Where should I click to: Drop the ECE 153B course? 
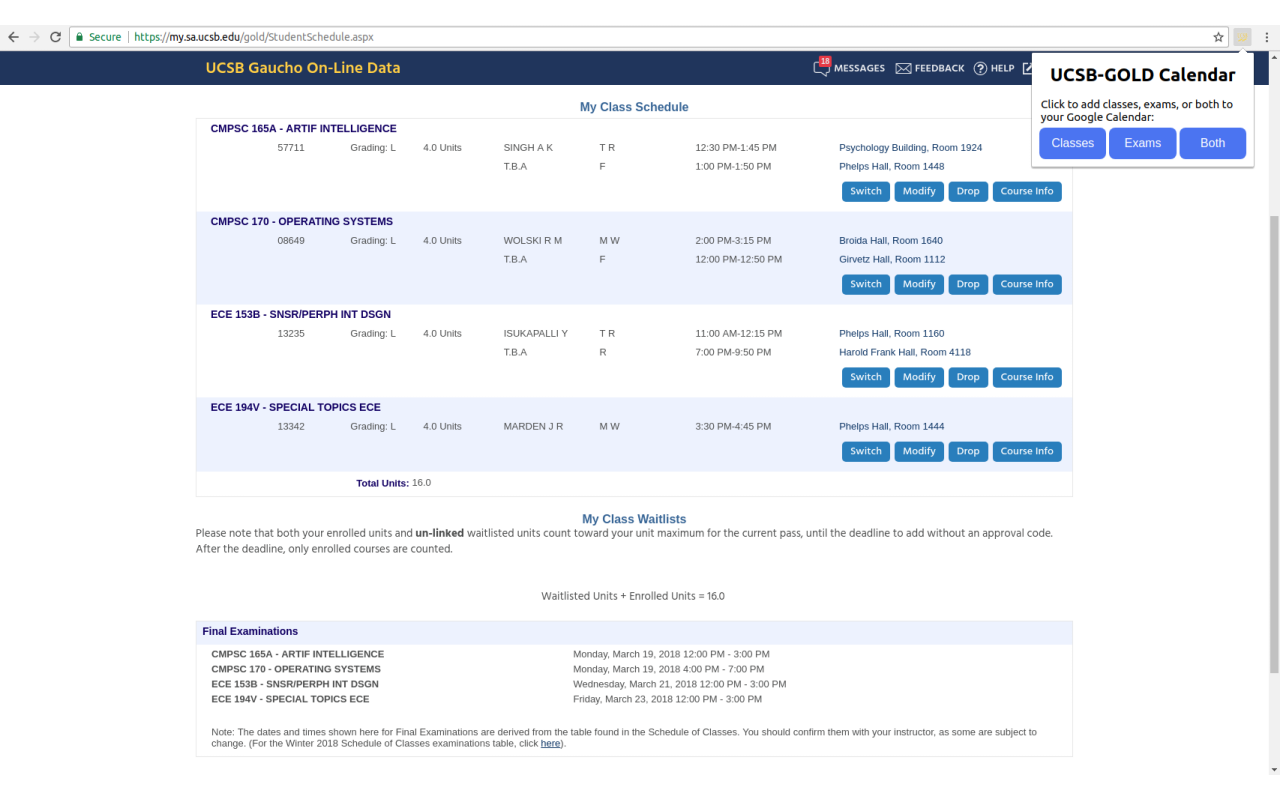[x=968, y=377]
